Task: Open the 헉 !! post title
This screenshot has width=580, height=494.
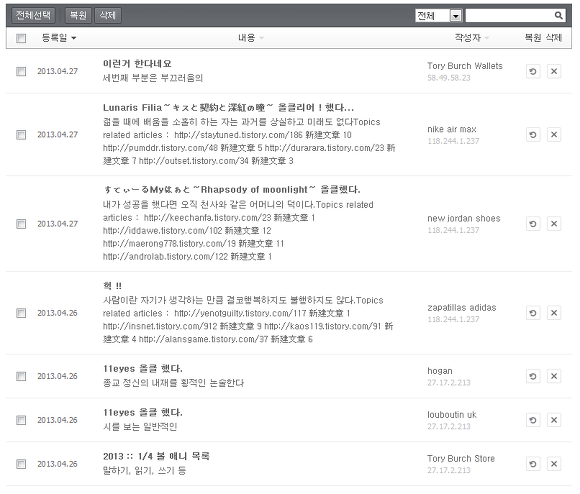Action: point(112,285)
